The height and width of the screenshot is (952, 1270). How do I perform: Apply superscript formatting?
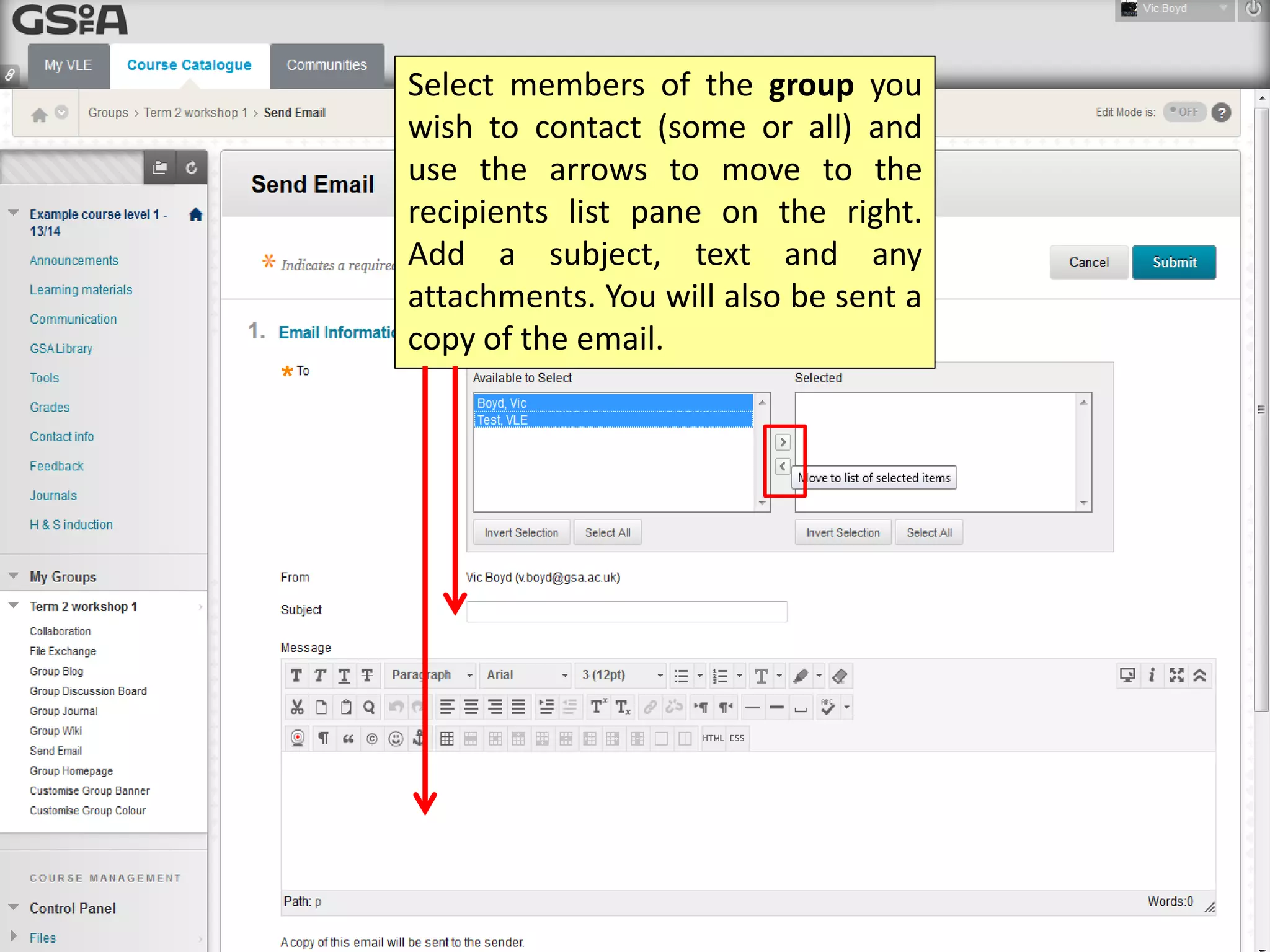pyautogui.click(x=598, y=707)
